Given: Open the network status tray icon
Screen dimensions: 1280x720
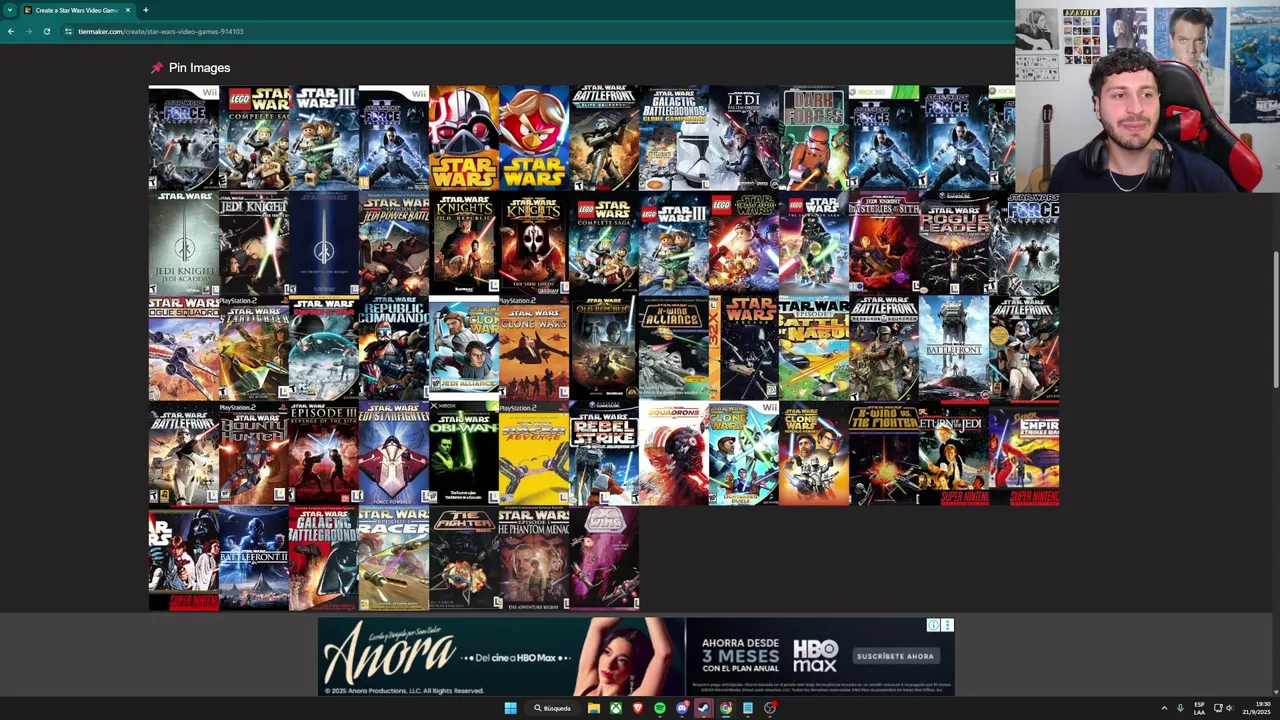Looking at the screenshot, I should (1218, 708).
